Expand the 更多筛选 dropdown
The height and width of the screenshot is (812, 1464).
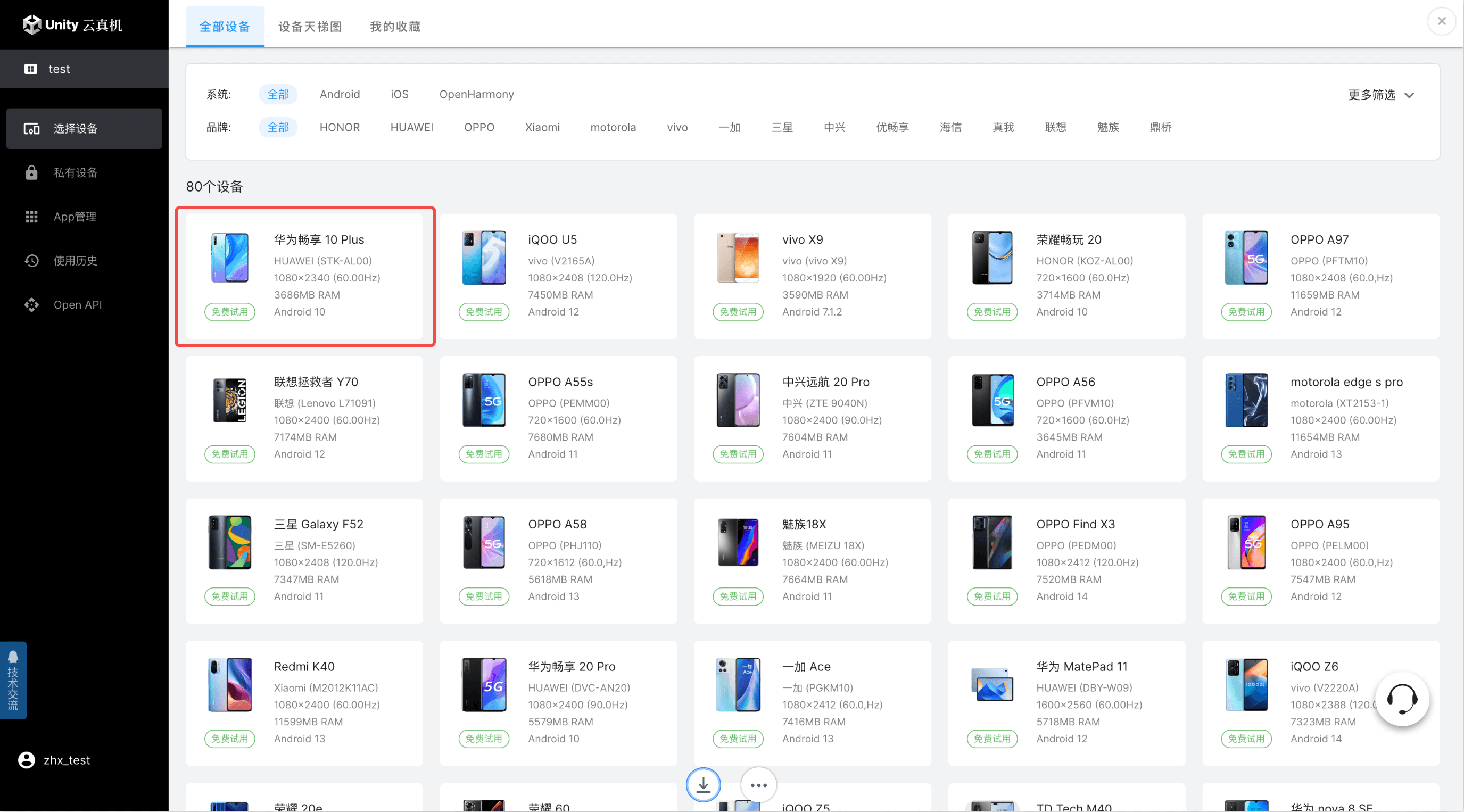coord(1371,95)
